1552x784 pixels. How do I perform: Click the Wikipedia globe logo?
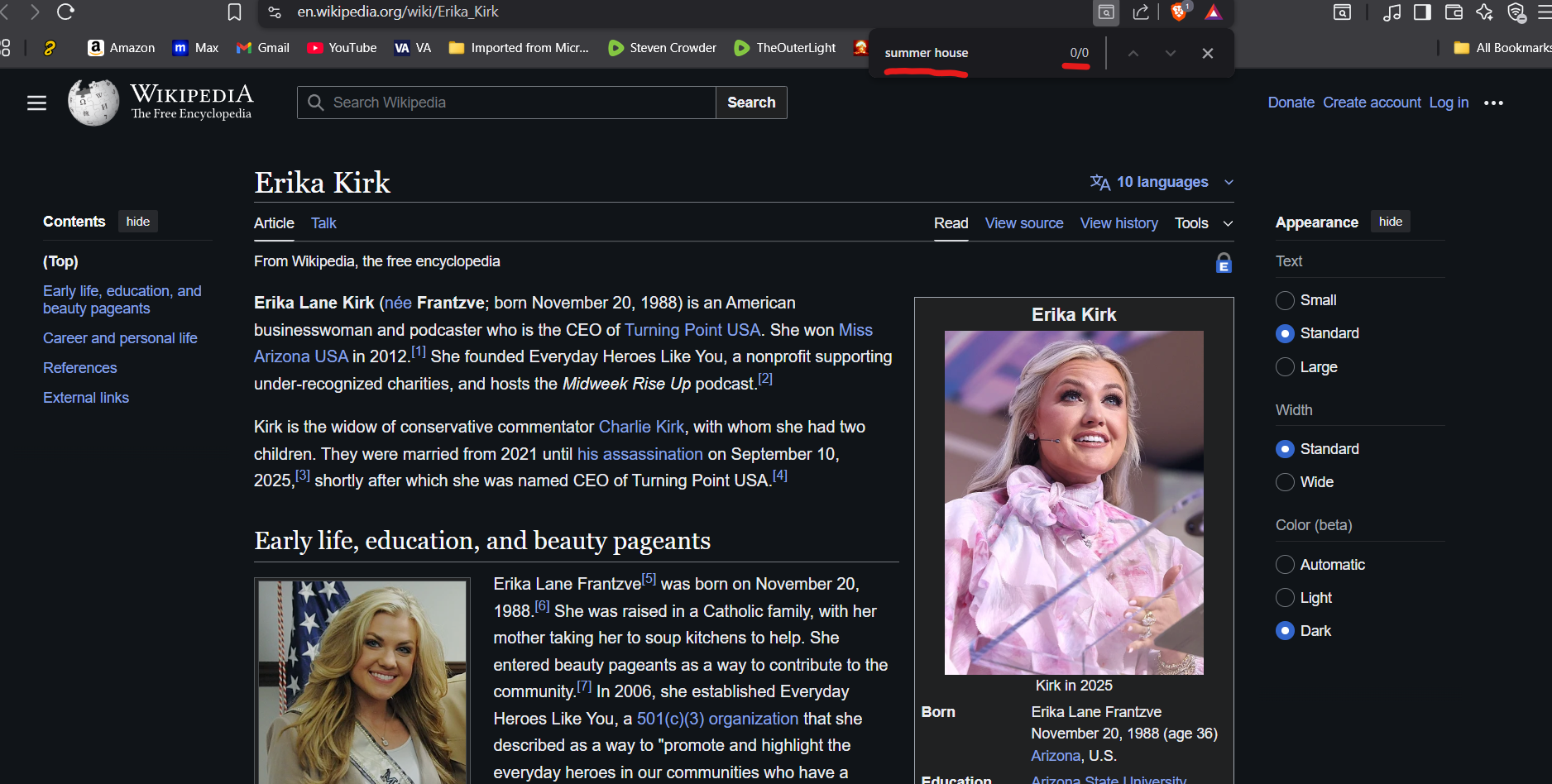click(x=93, y=103)
